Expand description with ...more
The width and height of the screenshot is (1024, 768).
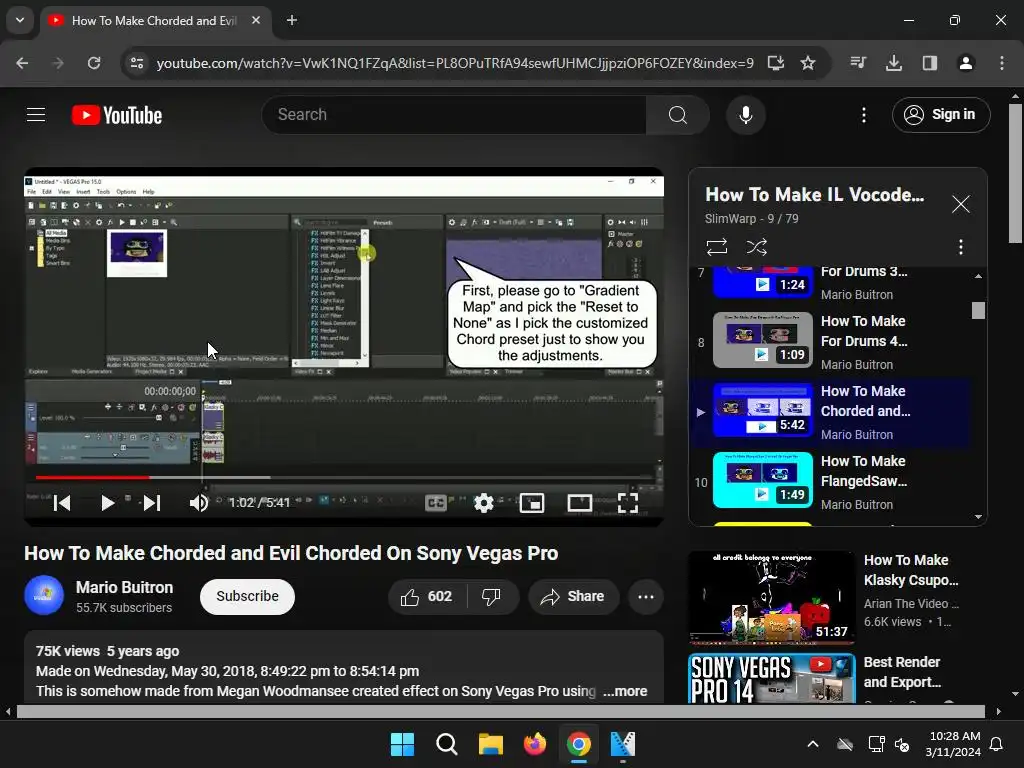(625, 691)
